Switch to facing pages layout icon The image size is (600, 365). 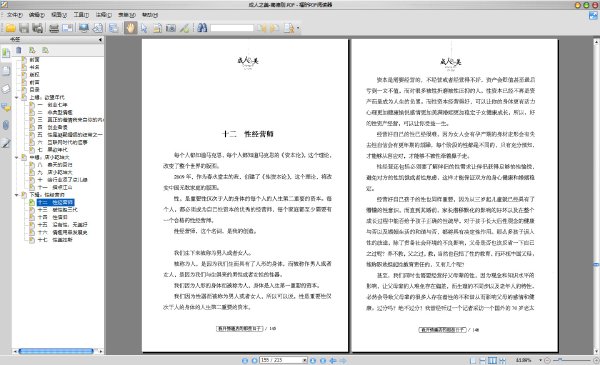[x=492, y=360]
